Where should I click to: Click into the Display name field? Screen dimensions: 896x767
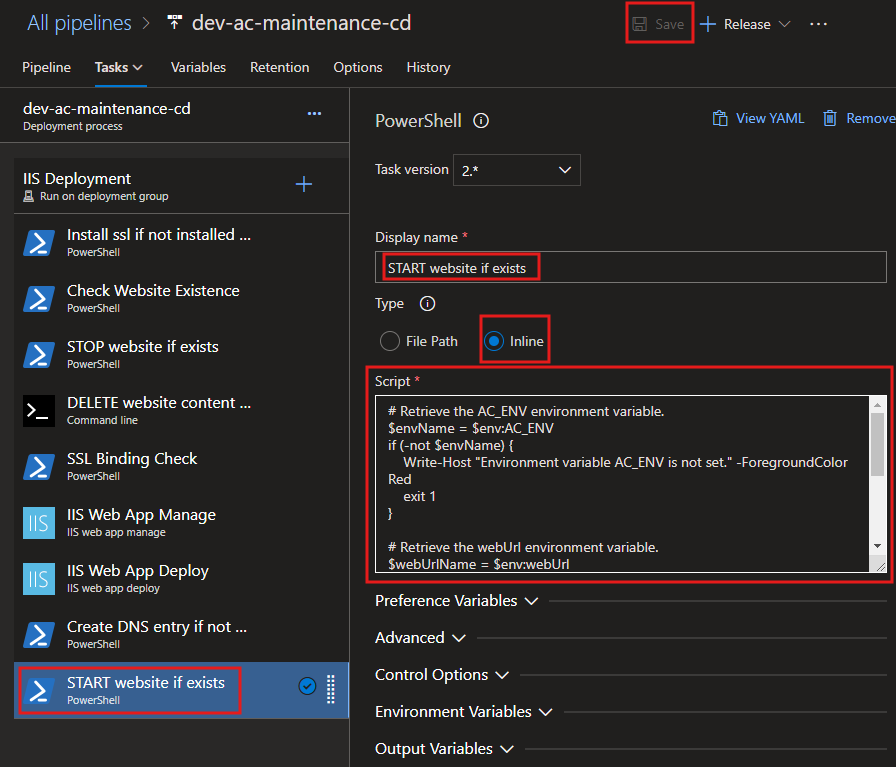tap(631, 267)
